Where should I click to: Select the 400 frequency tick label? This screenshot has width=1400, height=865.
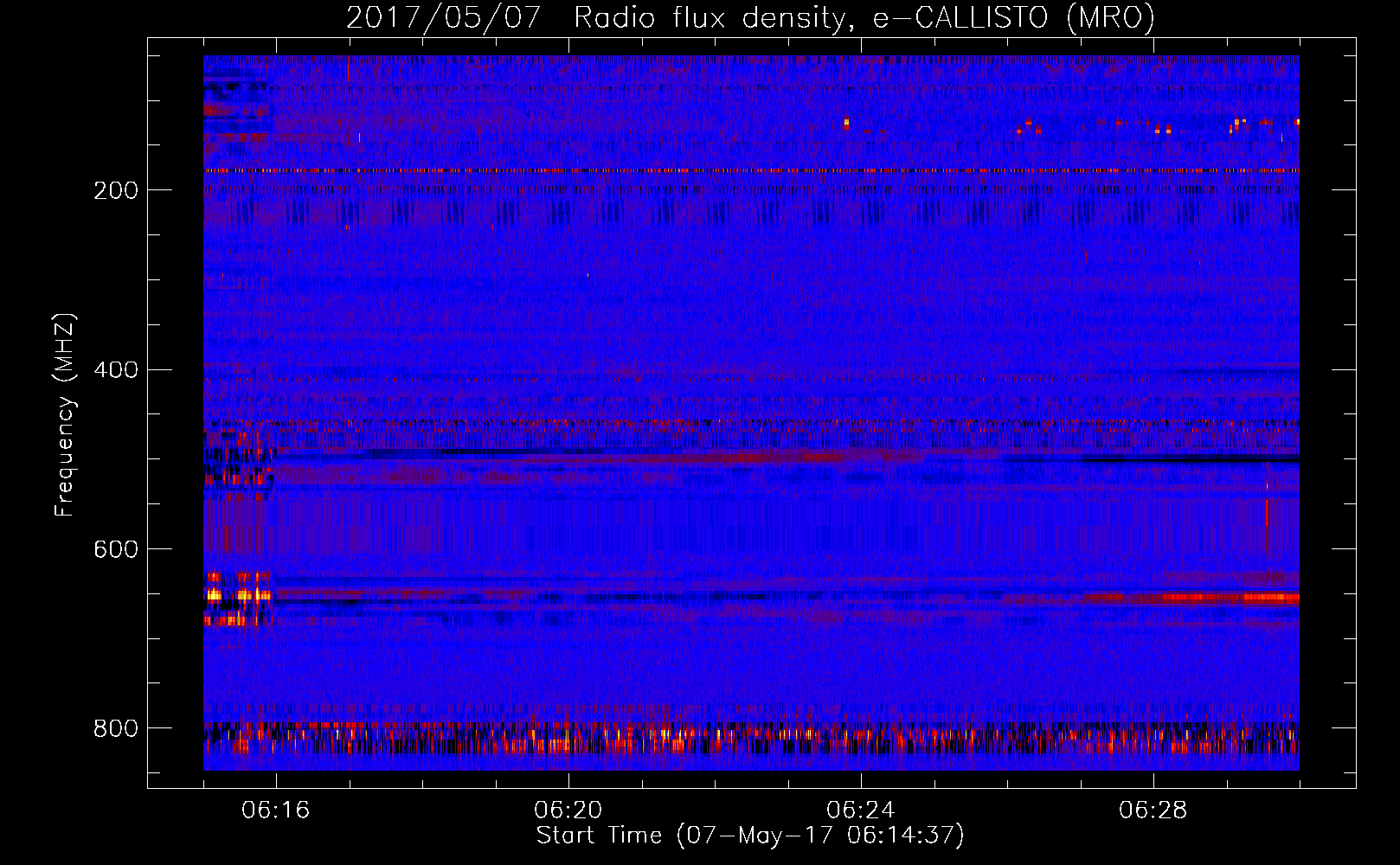[116, 370]
